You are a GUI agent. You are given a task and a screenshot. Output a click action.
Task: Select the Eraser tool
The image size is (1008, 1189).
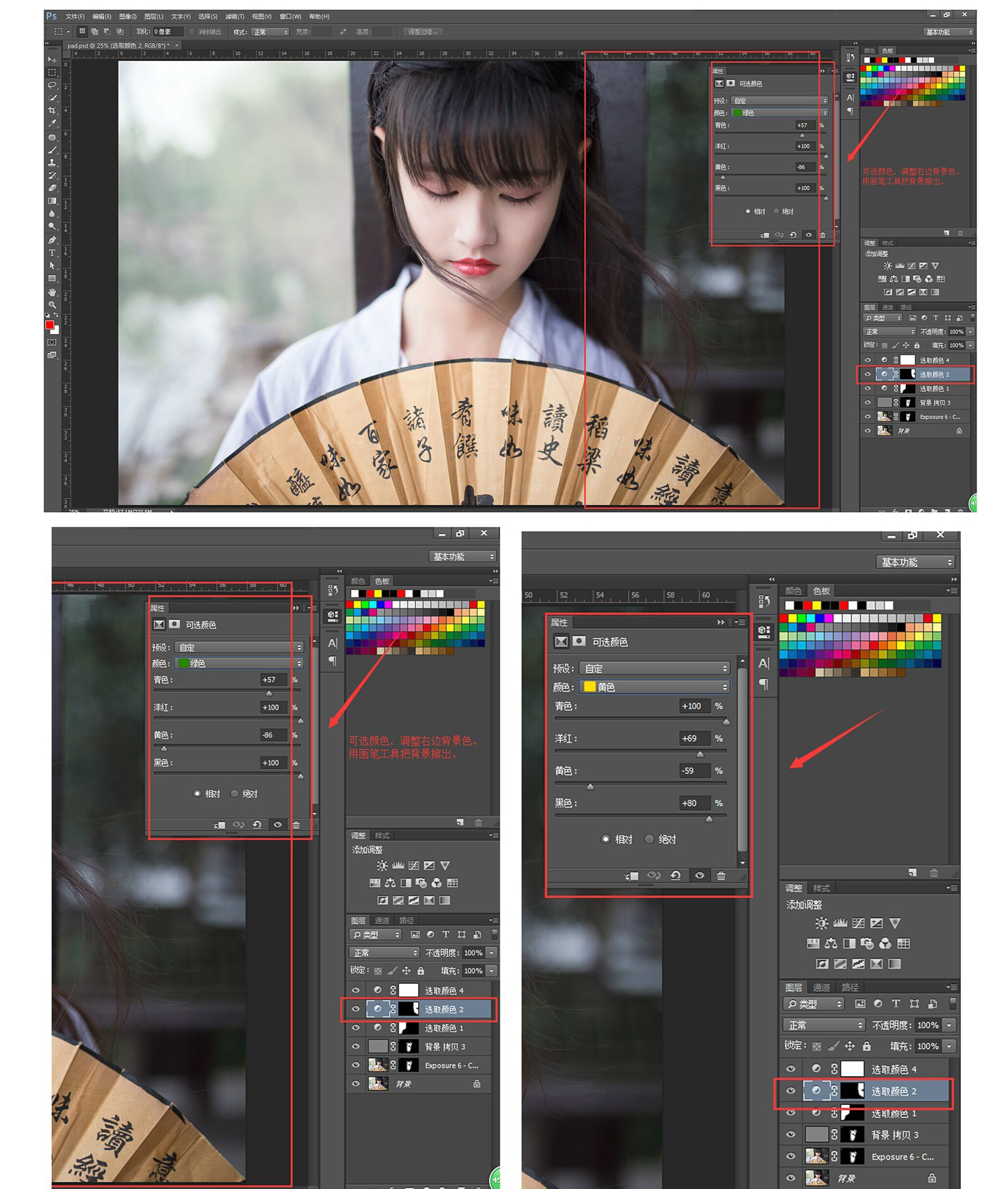pos(52,188)
